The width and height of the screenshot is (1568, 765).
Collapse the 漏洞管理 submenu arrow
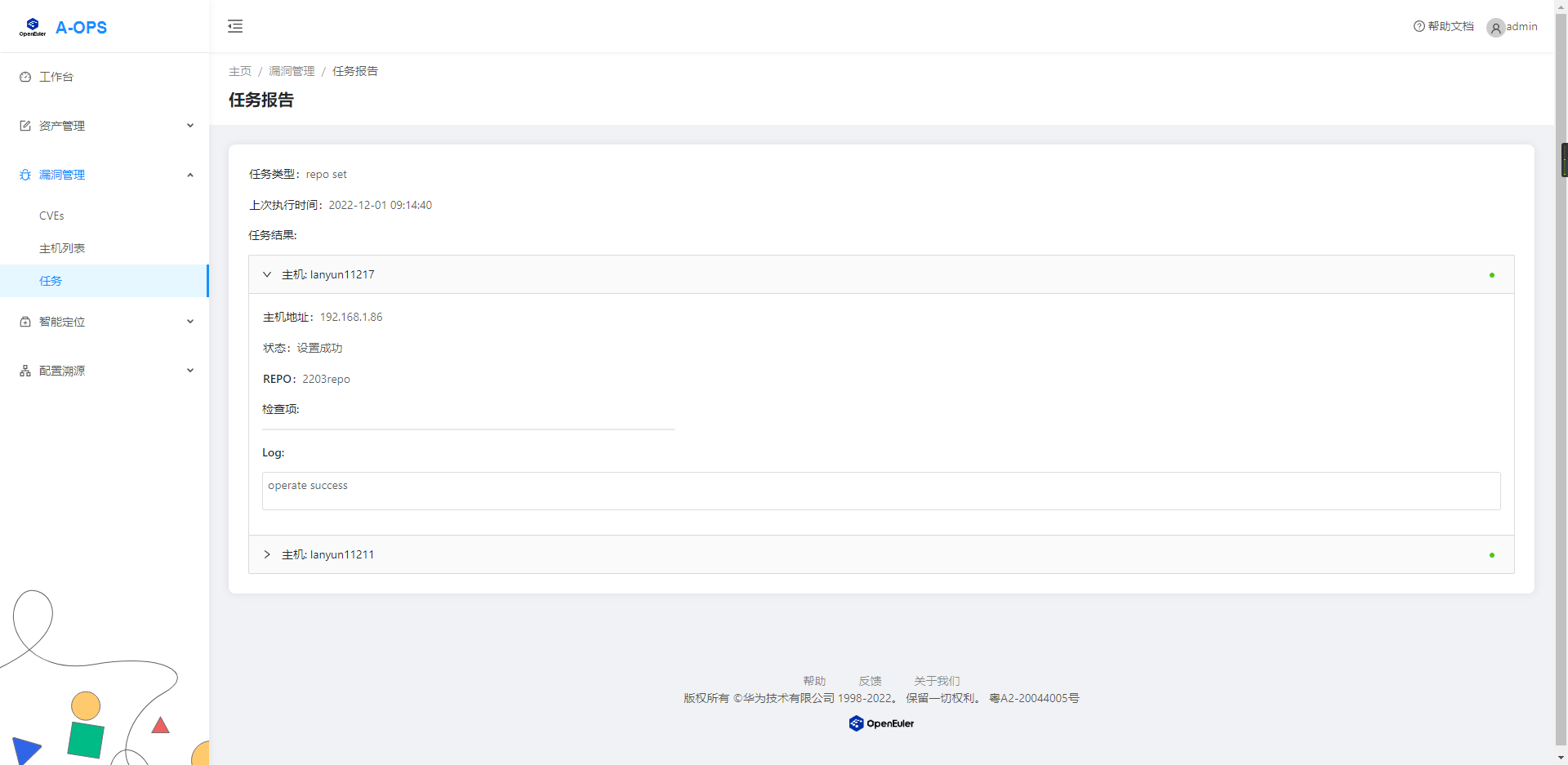coord(190,175)
